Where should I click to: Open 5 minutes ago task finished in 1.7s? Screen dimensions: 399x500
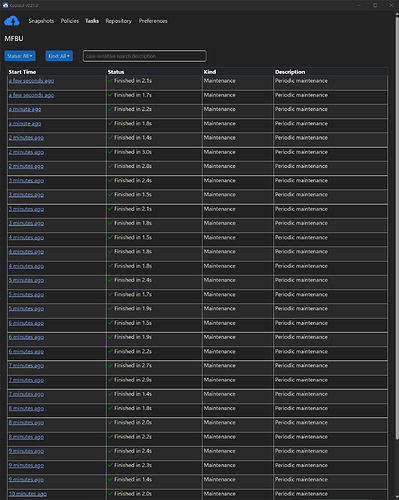[x=26, y=295]
